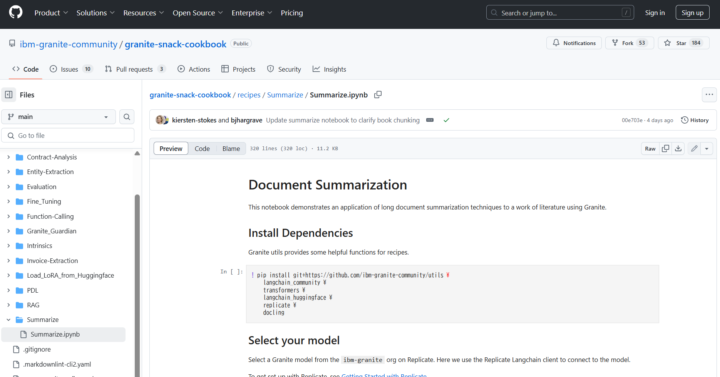Copy file path icon next to Summarize.ipynb
This screenshot has width=720, height=377.
click(378, 95)
